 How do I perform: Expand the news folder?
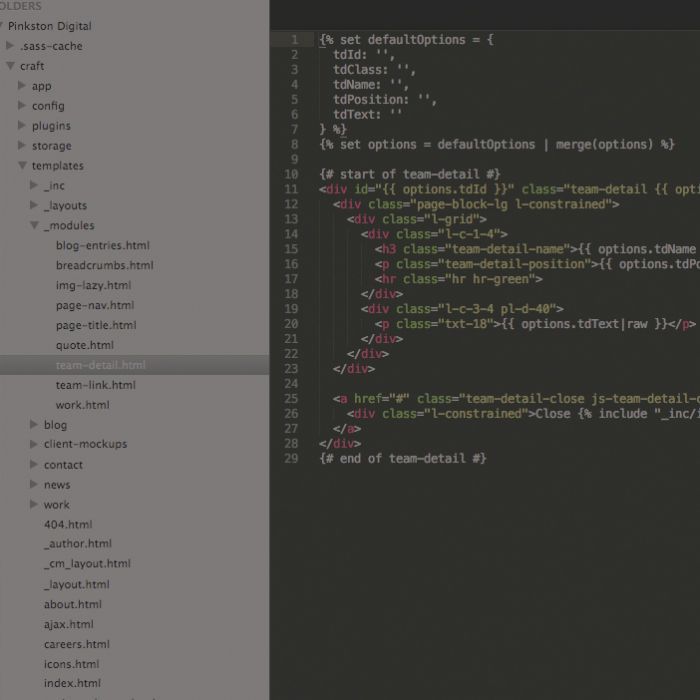(x=35, y=484)
